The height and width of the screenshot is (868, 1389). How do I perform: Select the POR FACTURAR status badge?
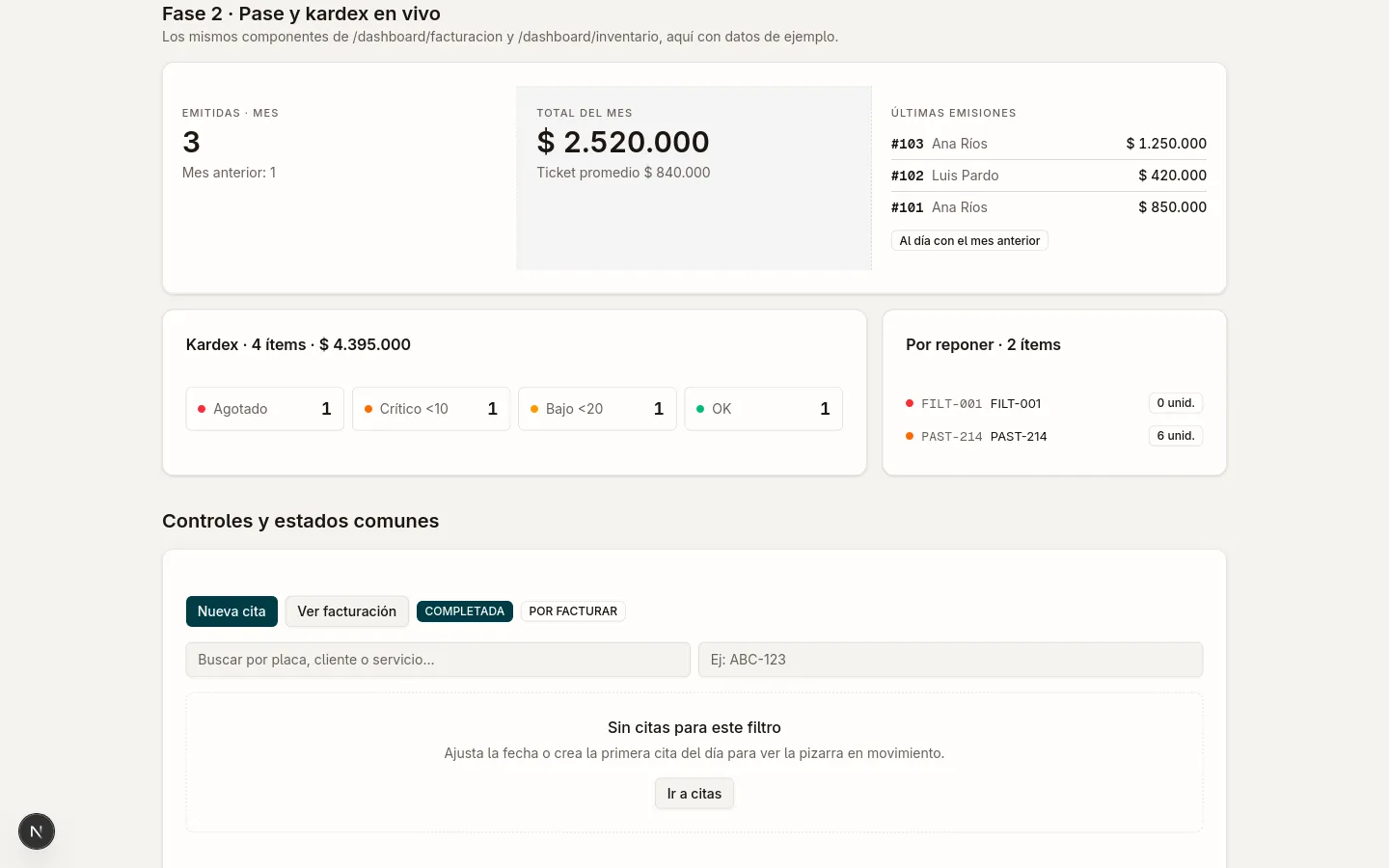pos(573,611)
